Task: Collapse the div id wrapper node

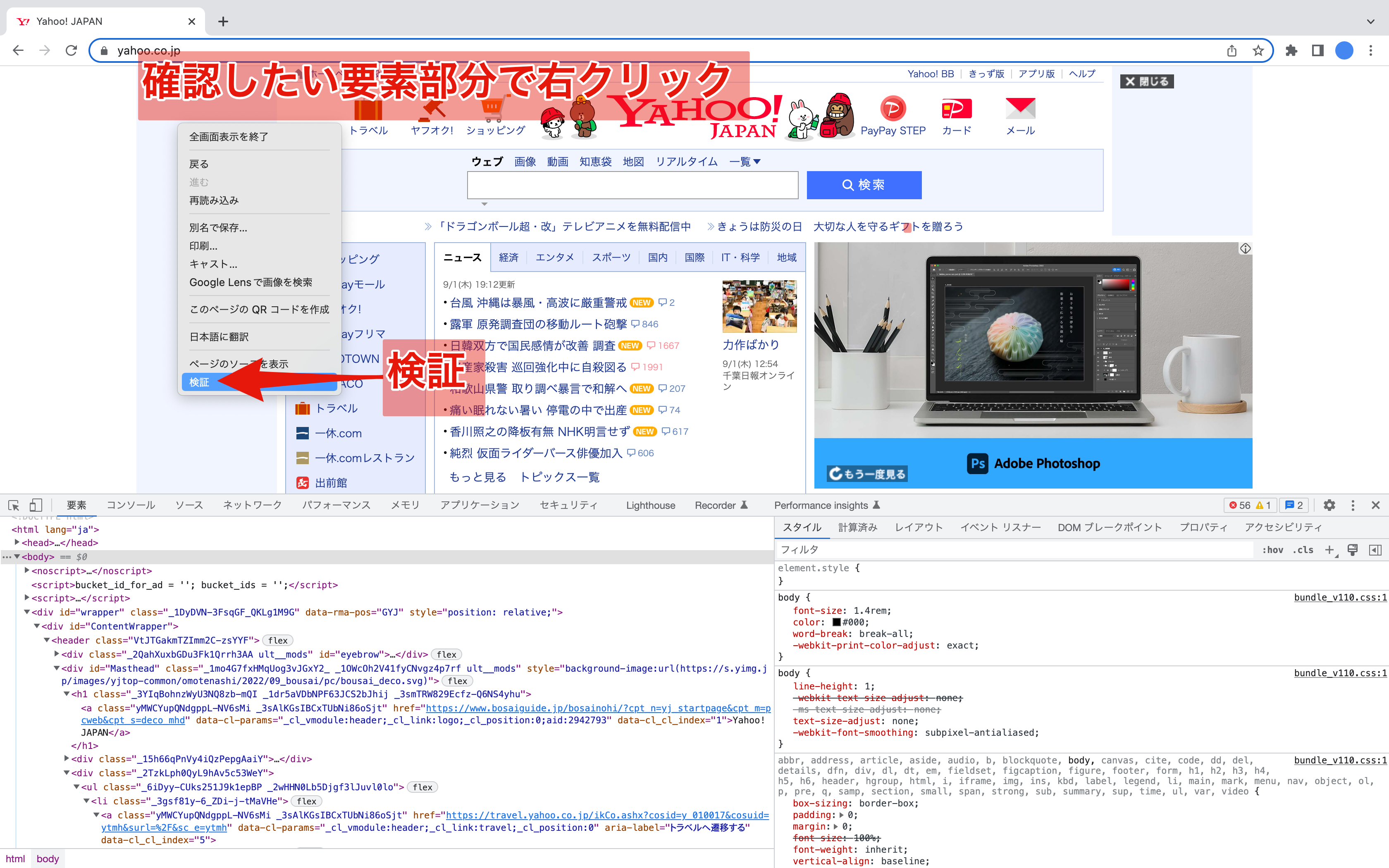Action: [x=27, y=612]
